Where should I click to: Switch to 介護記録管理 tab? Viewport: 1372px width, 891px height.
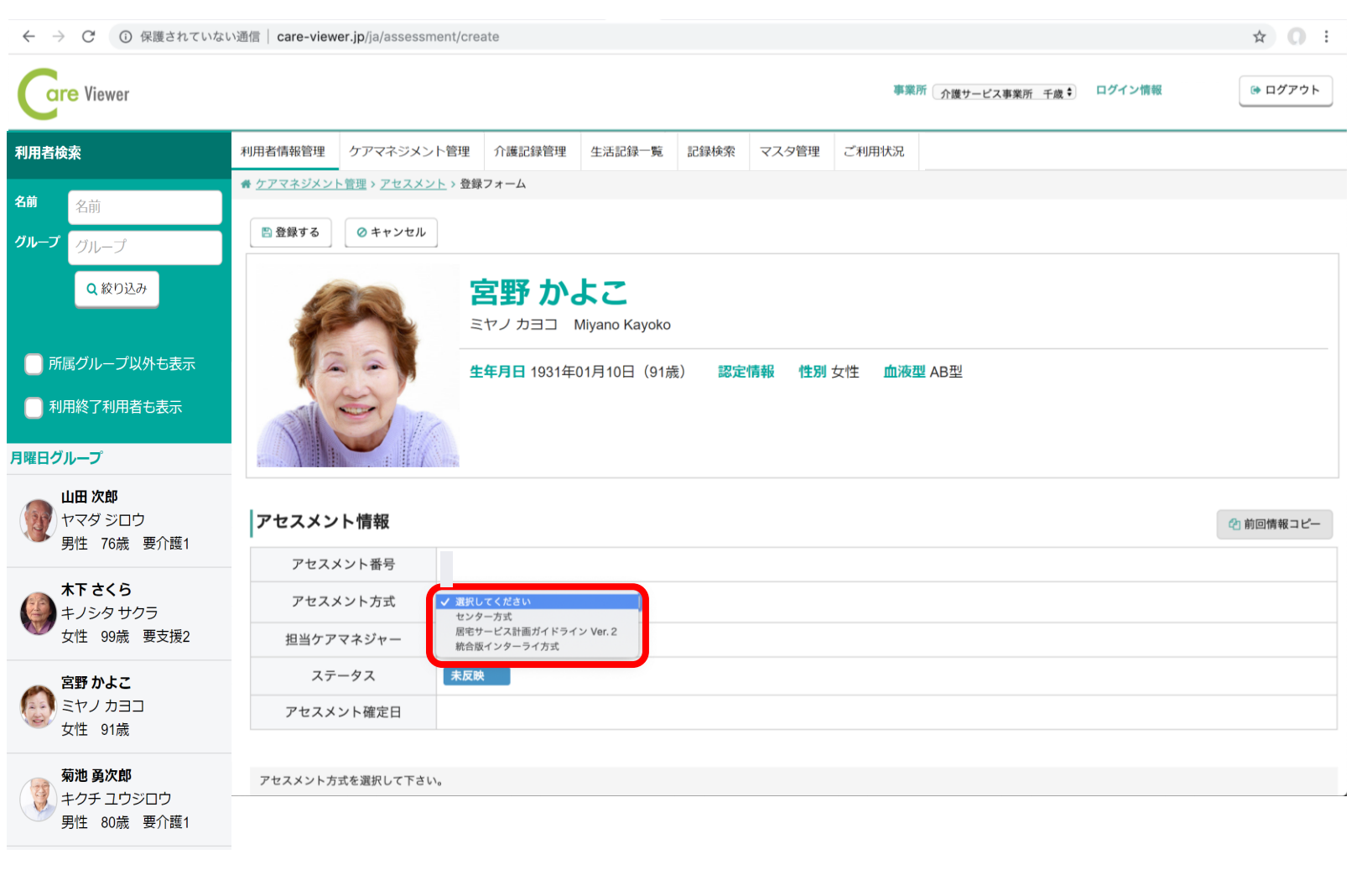[x=530, y=152]
